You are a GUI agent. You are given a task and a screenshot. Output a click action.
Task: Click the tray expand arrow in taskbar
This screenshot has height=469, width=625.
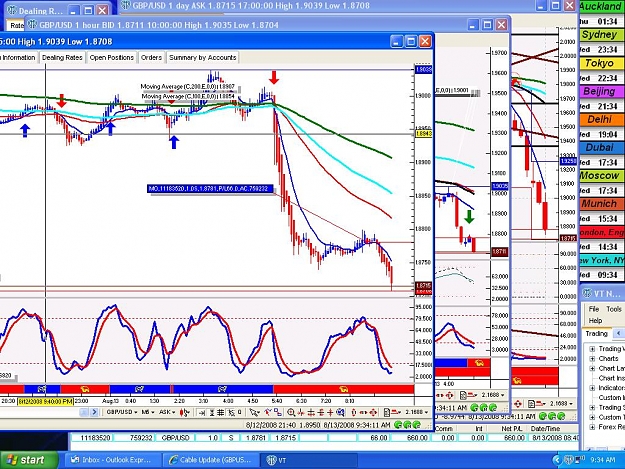point(558,460)
